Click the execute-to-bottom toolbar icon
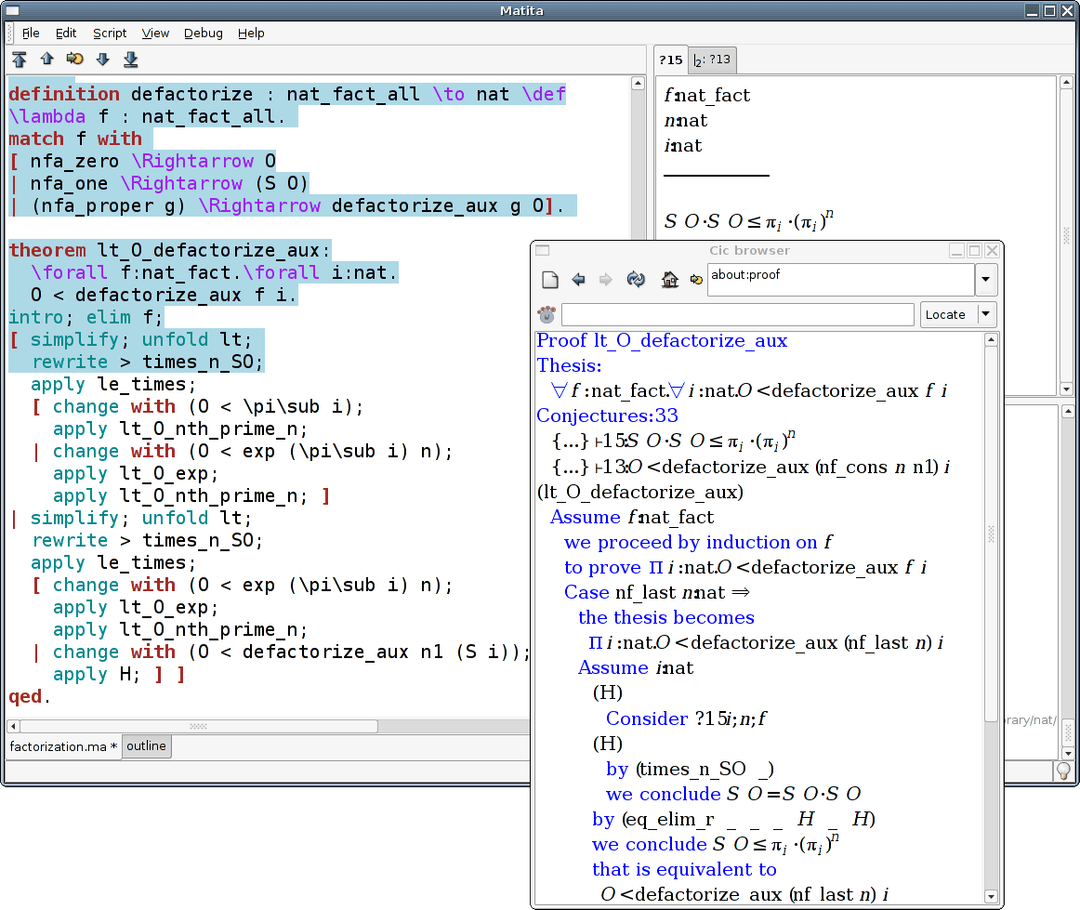 (130, 60)
